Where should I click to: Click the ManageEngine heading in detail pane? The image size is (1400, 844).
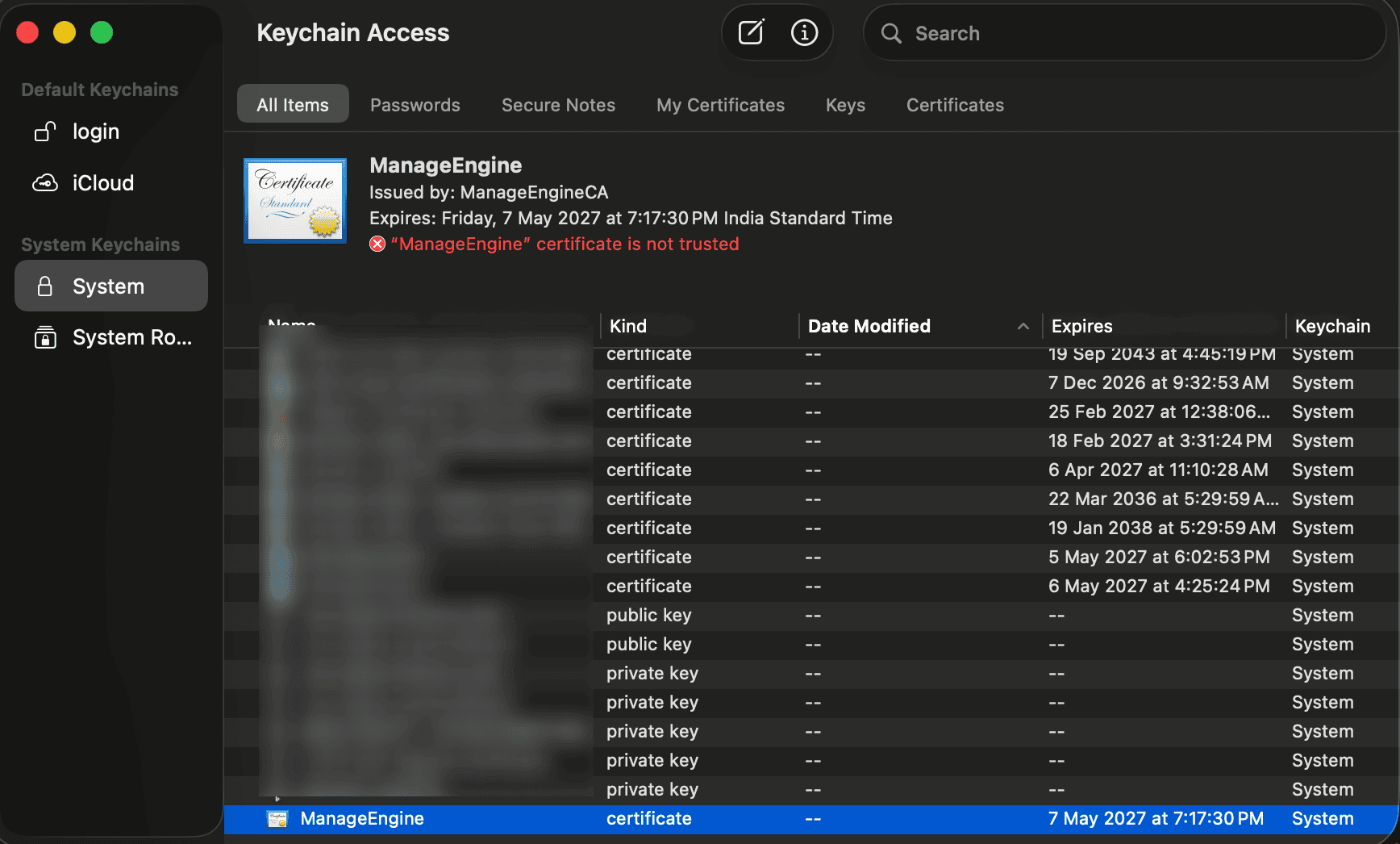point(445,165)
